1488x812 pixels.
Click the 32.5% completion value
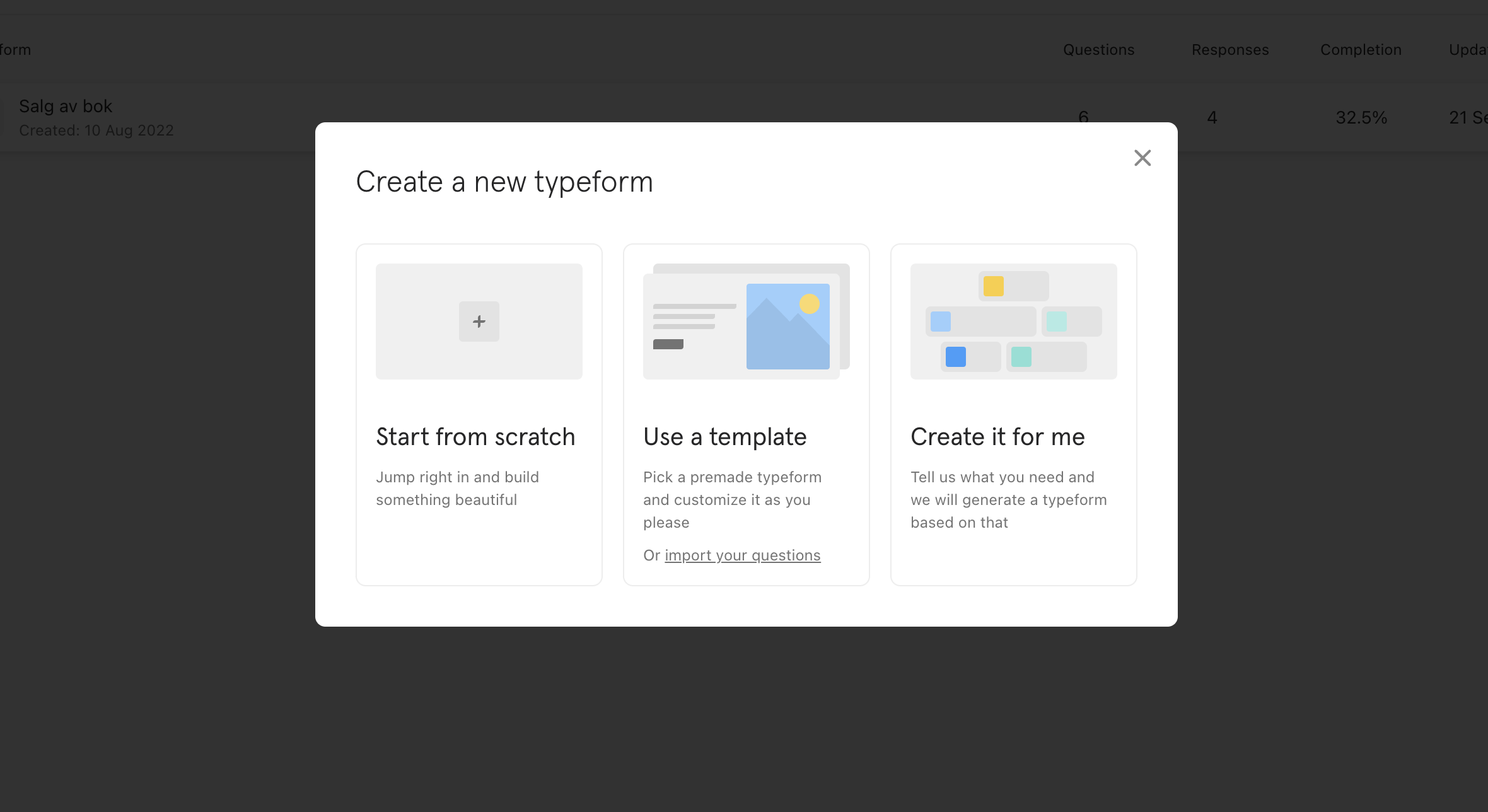point(1361,118)
